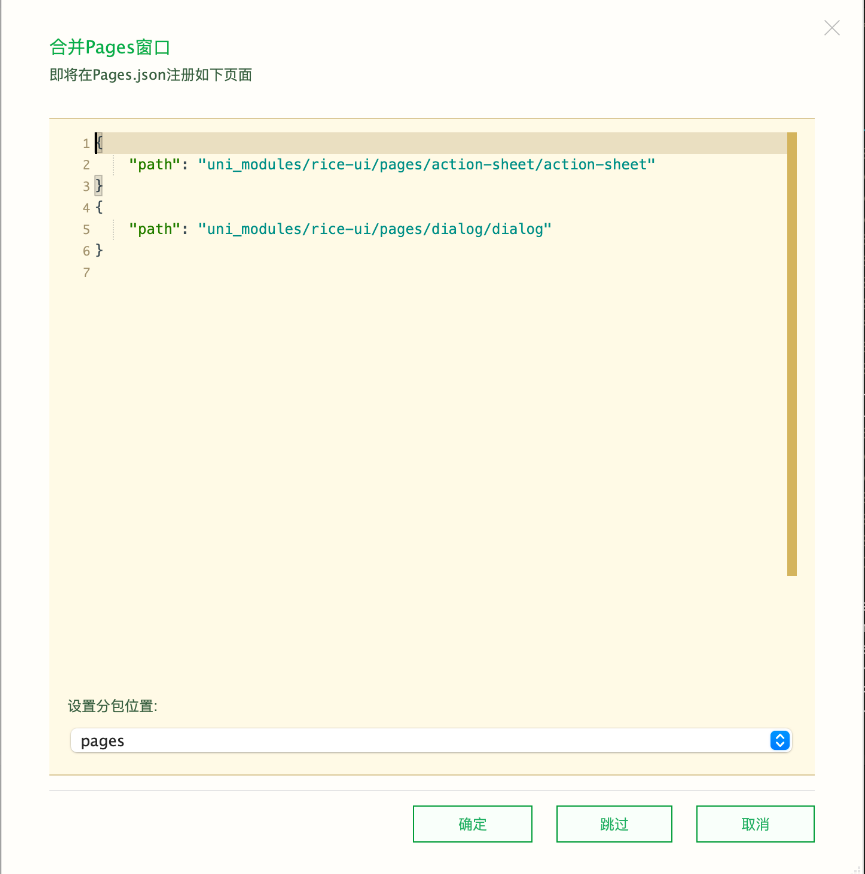Click the 设置分包位置 label
The height and width of the screenshot is (874, 865).
pos(112,706)
